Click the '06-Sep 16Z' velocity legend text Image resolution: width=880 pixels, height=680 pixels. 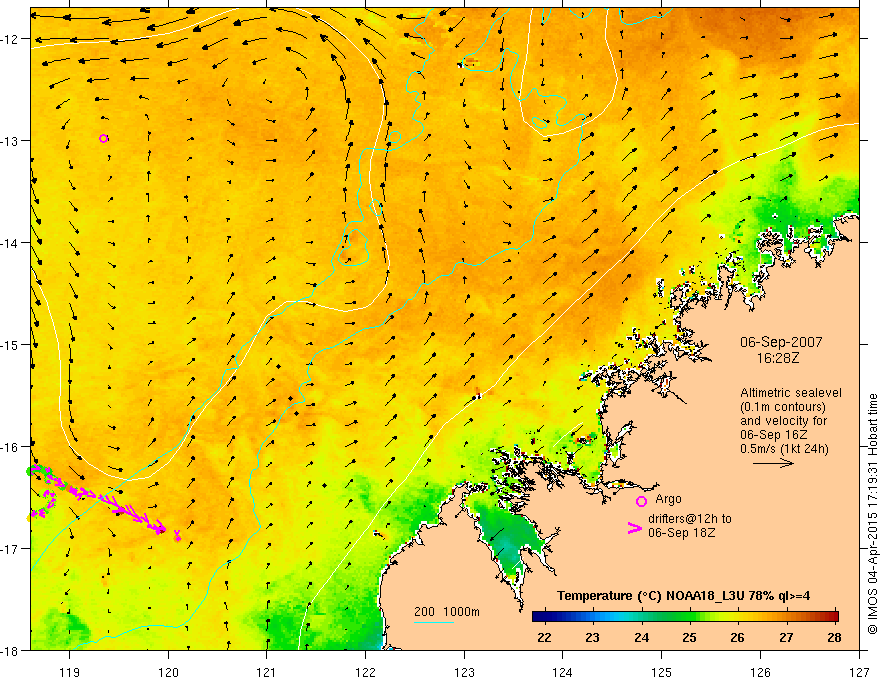[x=773, y=435]
